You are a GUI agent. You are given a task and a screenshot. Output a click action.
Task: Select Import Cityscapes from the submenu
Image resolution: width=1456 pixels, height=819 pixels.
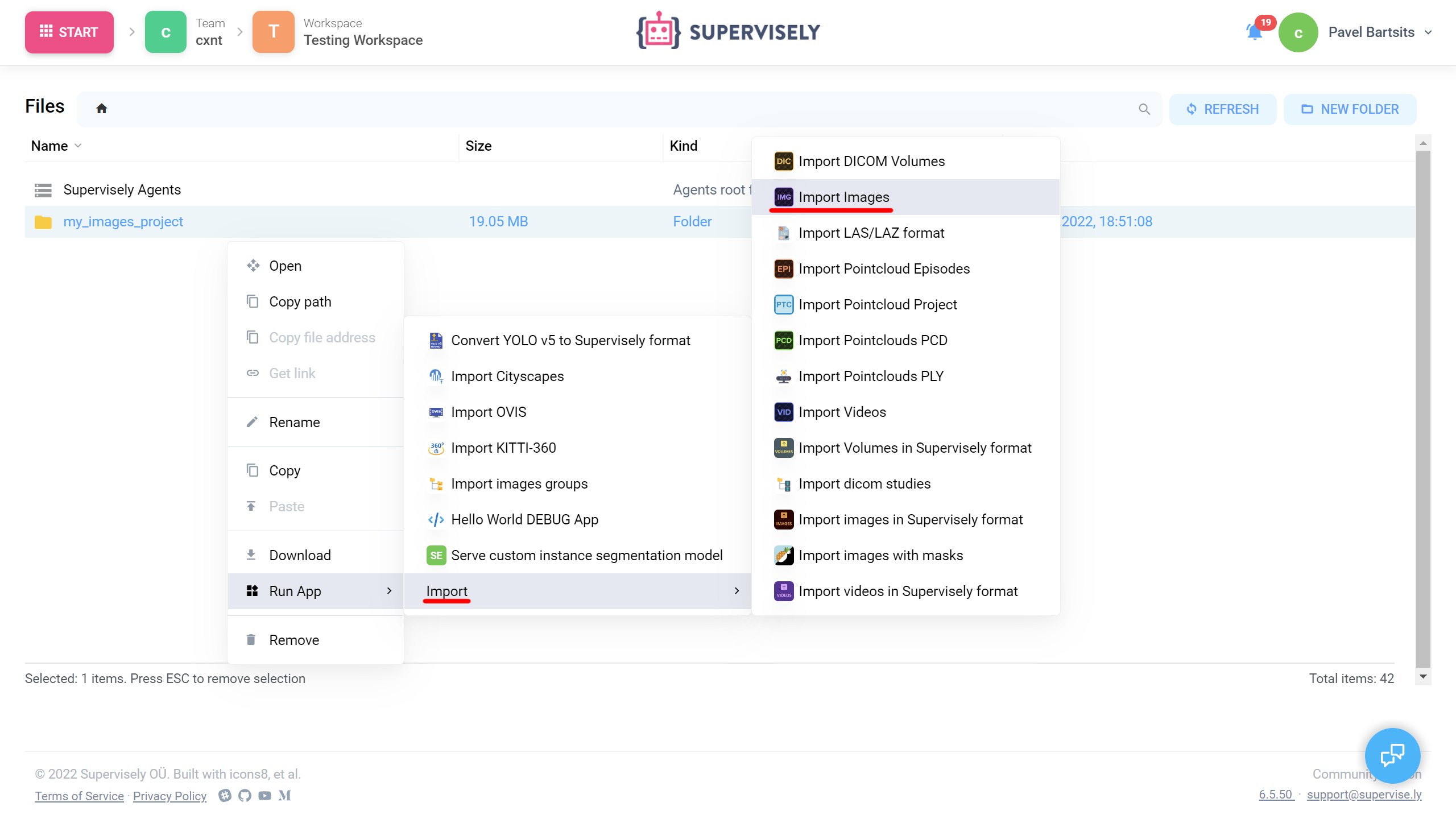point(507,377)
